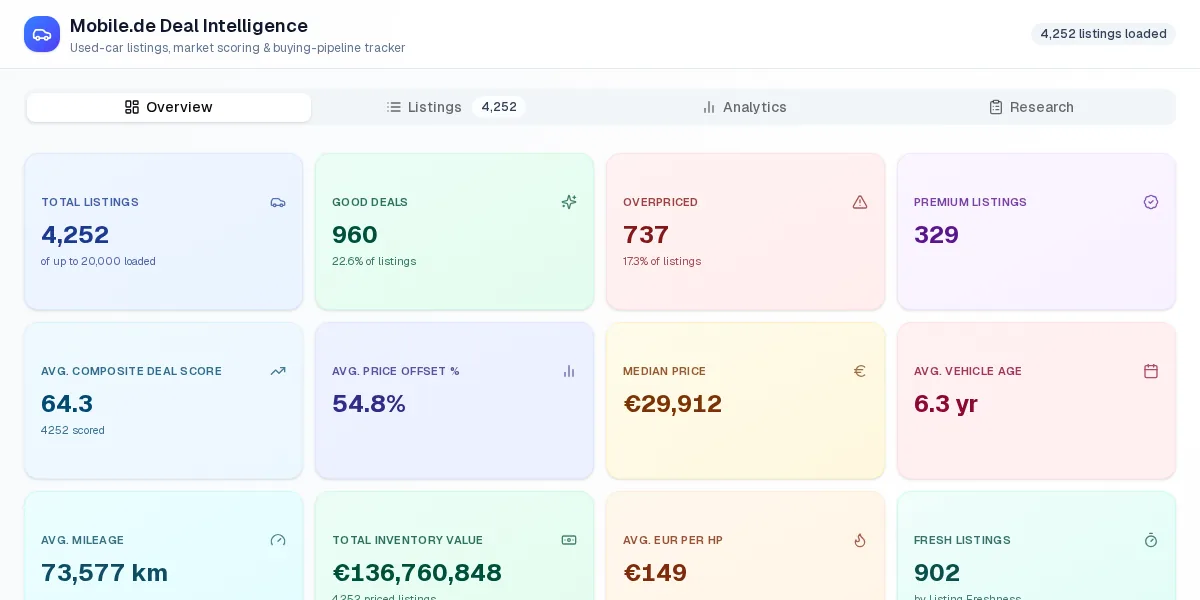
Task: Click the 'AVG. VEHICLE AGE' label
Action: (968, 371)
